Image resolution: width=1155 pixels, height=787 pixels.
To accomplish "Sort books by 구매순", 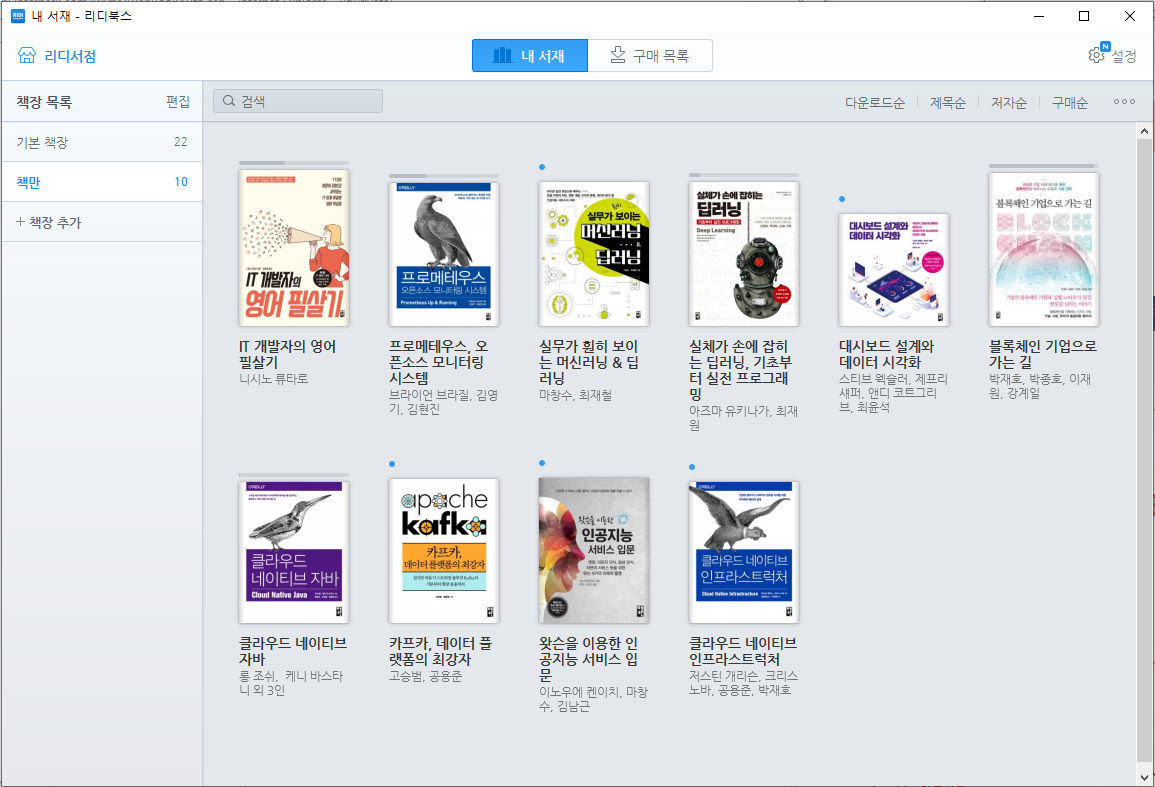I will [1070, 102].
